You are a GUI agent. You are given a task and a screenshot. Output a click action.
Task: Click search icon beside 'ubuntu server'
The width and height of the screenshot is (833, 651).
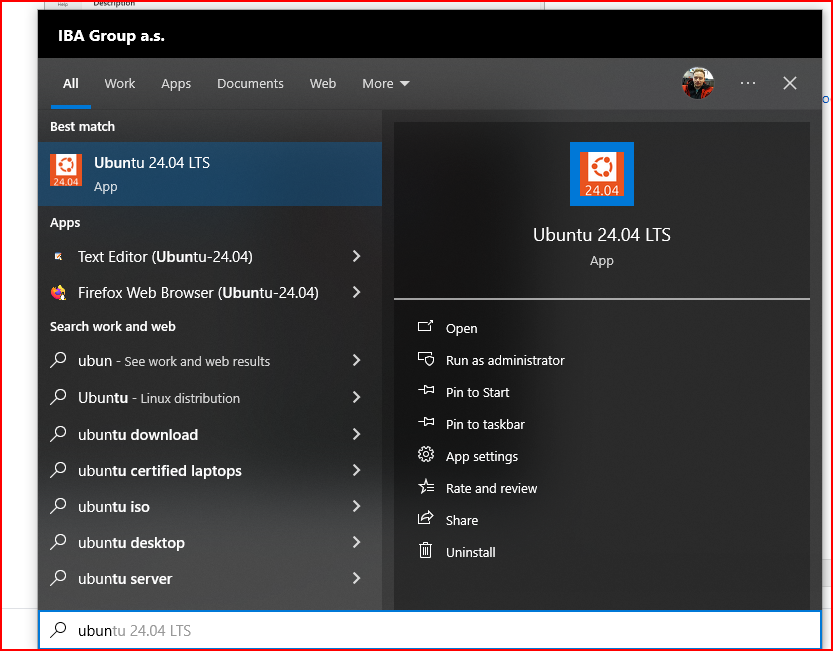pos(58,578)
